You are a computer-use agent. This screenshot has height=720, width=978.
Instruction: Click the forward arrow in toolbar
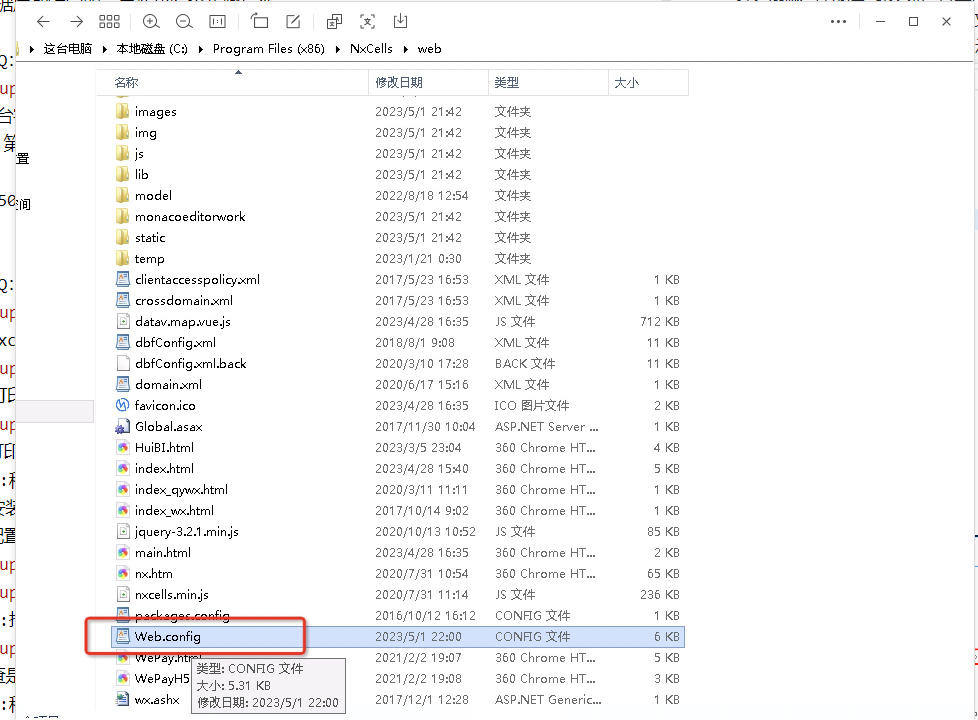tap(76, 21)
